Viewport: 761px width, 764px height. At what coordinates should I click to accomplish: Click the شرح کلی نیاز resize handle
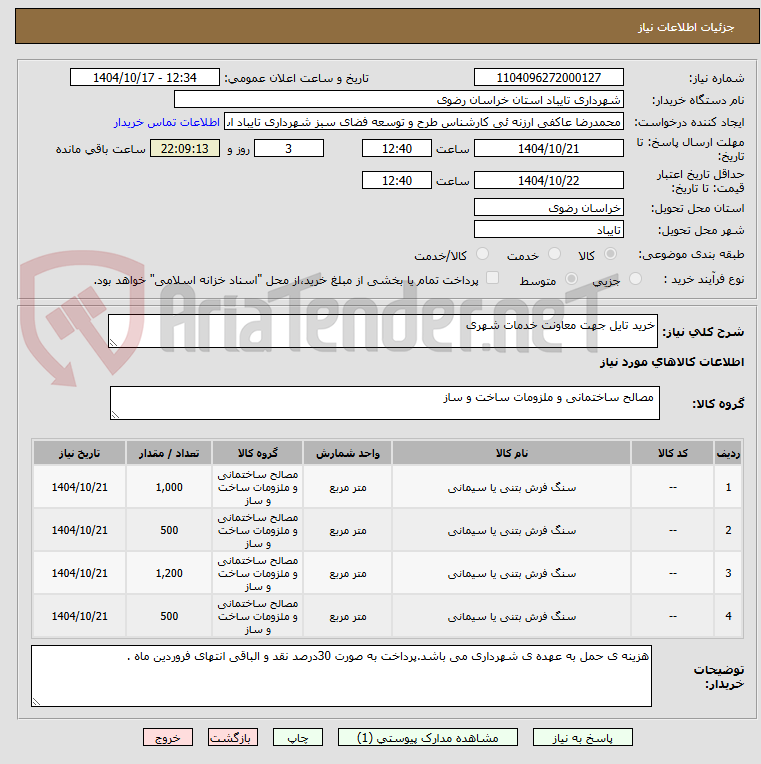pyautogui.click(x=113, y=343)
